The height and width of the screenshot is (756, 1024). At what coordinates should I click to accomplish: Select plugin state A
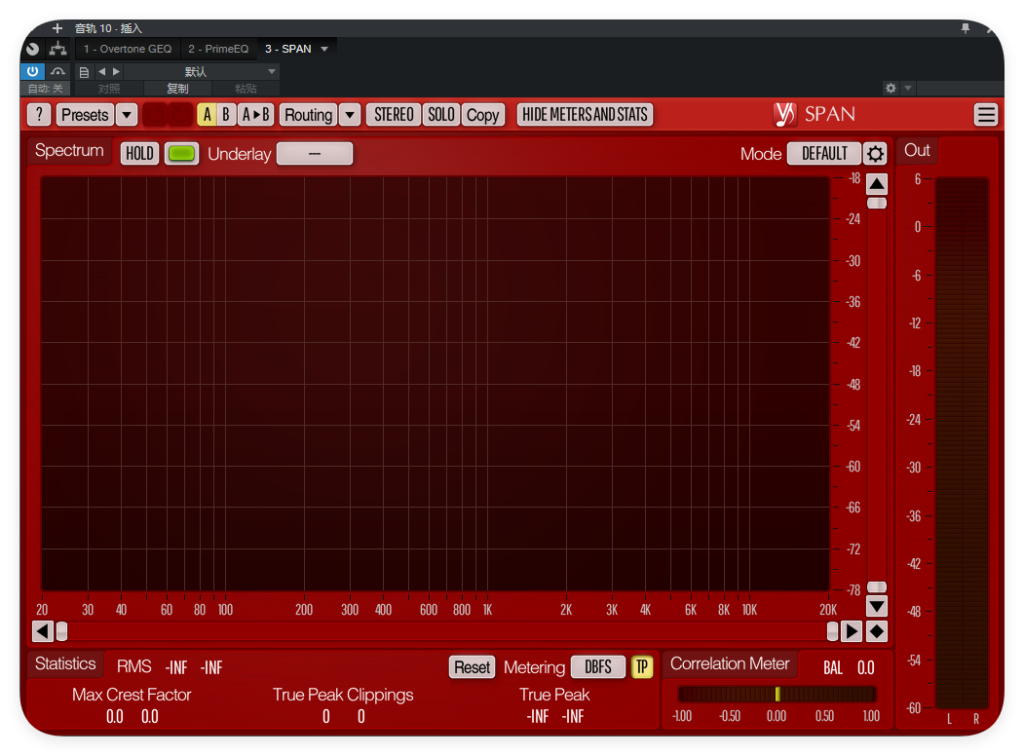207,115
